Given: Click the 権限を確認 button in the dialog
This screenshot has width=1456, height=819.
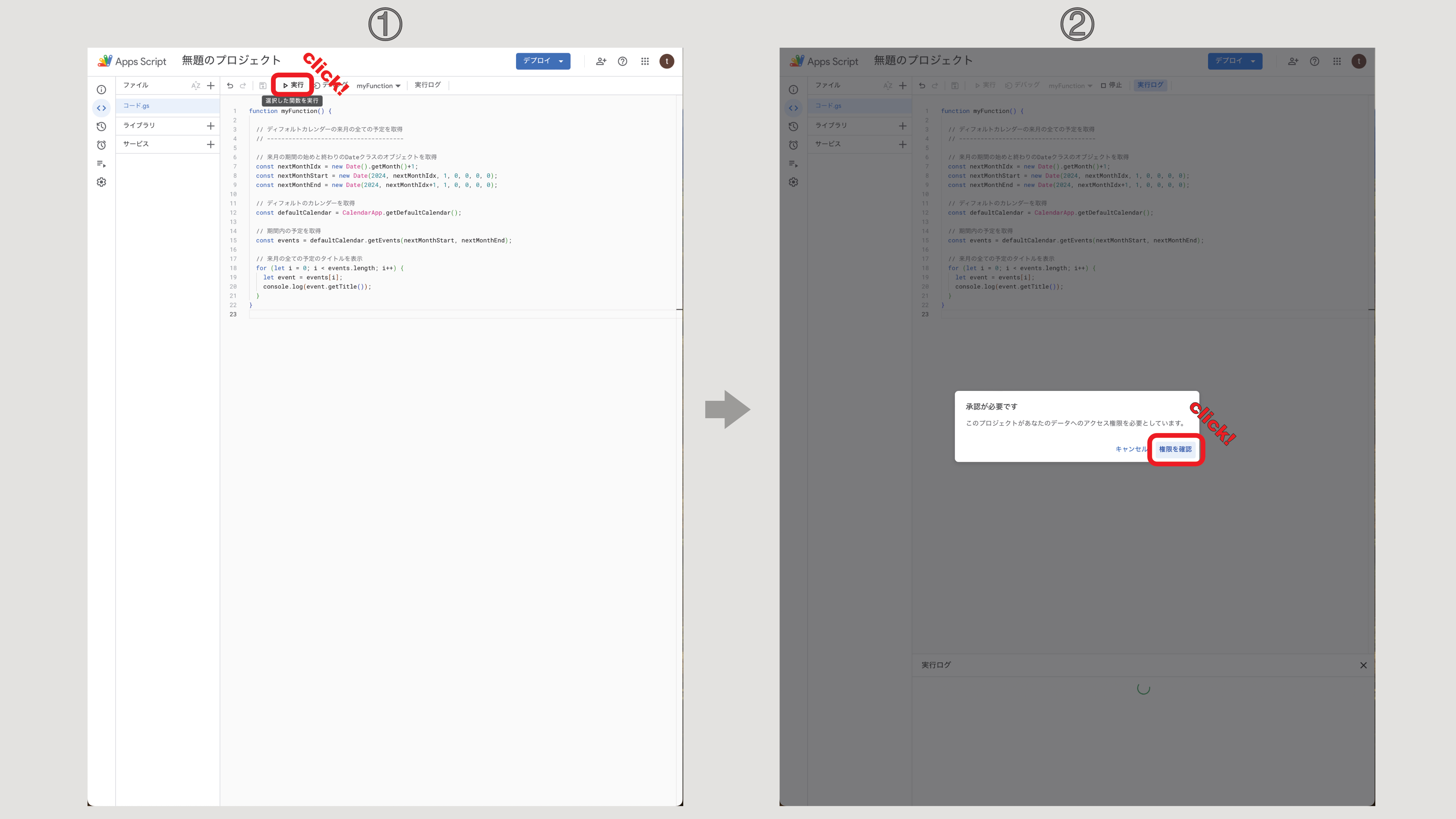Looking at the screenshot, I should click(x=1175, y=449).
